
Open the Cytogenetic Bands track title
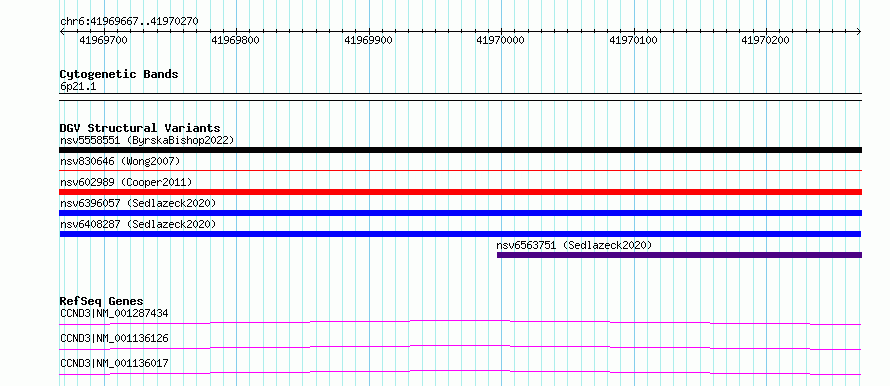tap(119, 74)
